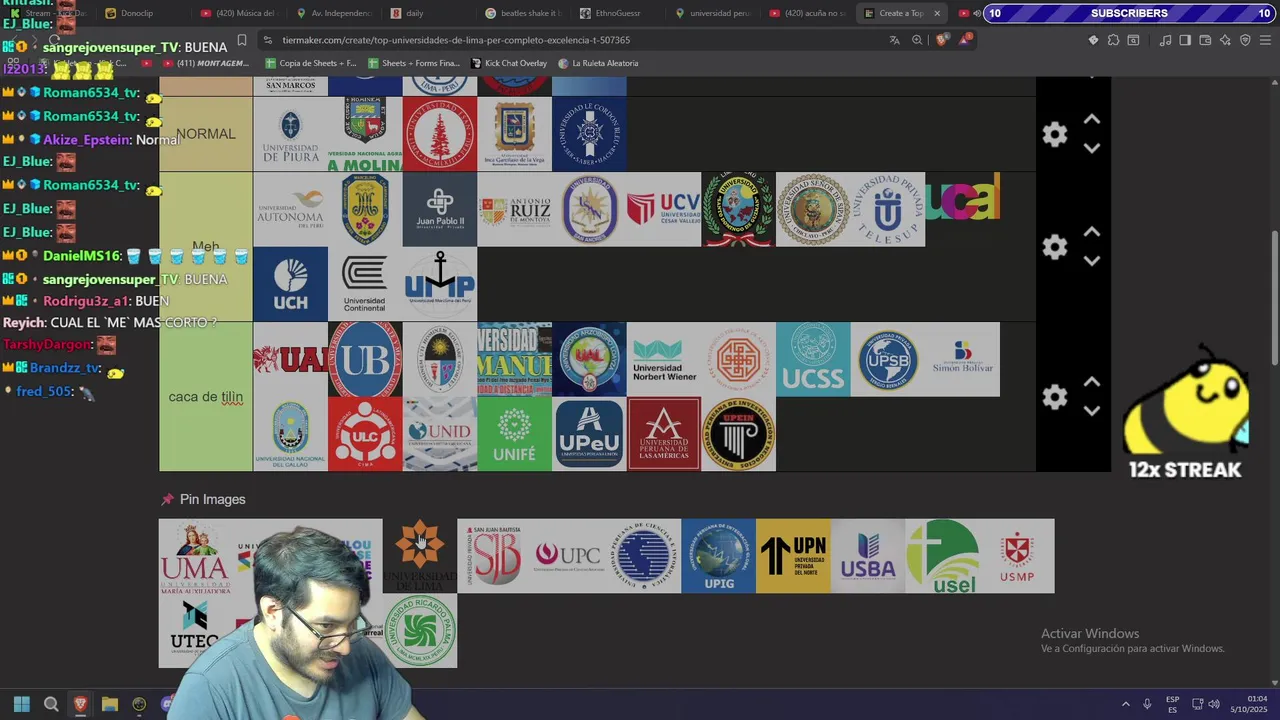Pick the UMA María Auxiliadora logo
The height and width of the screenshot is (720, 1280).
(x=195, y=556)
